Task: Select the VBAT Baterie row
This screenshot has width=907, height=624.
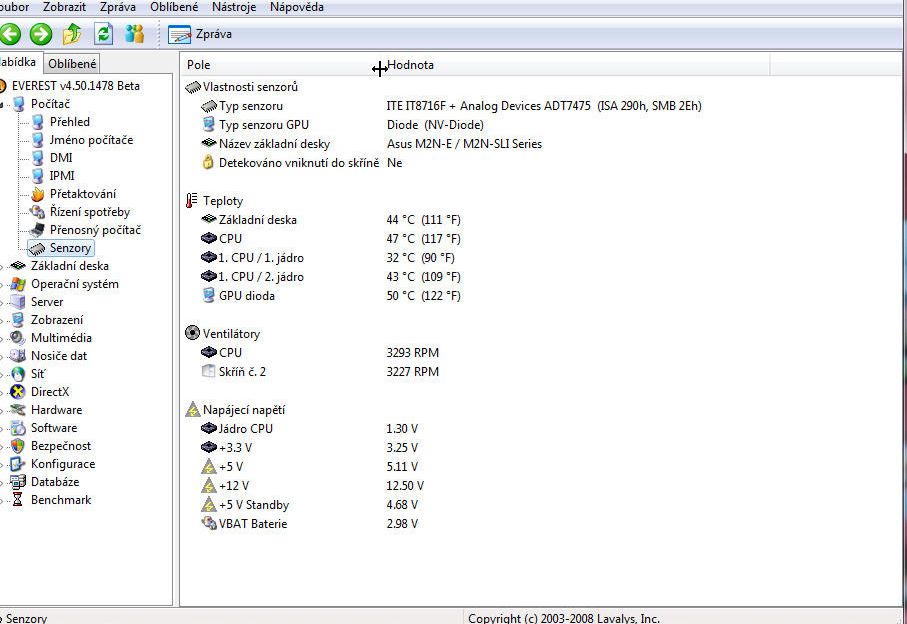Action: click(x=309, y=523)
